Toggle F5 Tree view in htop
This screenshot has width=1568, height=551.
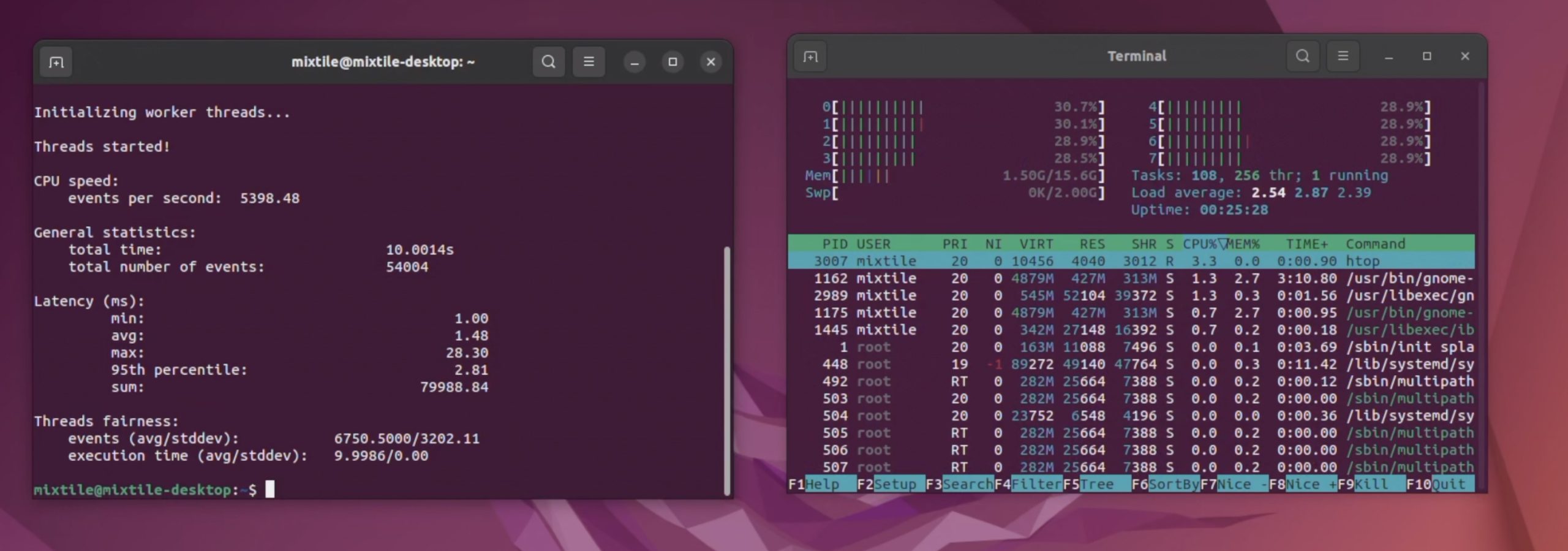[1096, 484]
